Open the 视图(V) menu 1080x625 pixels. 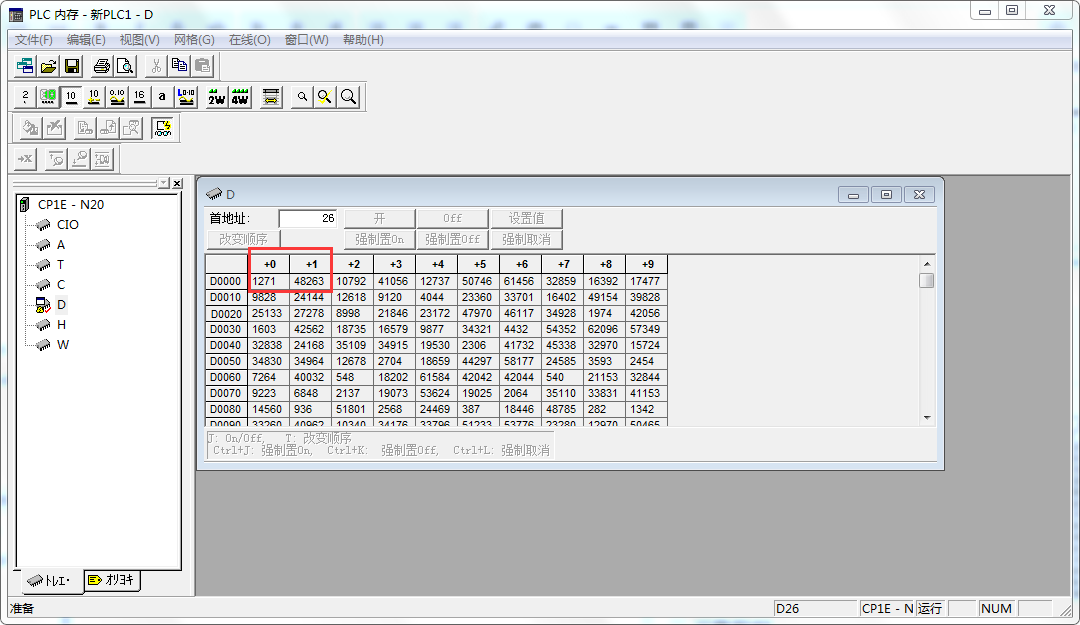click(x=140, y=40)
